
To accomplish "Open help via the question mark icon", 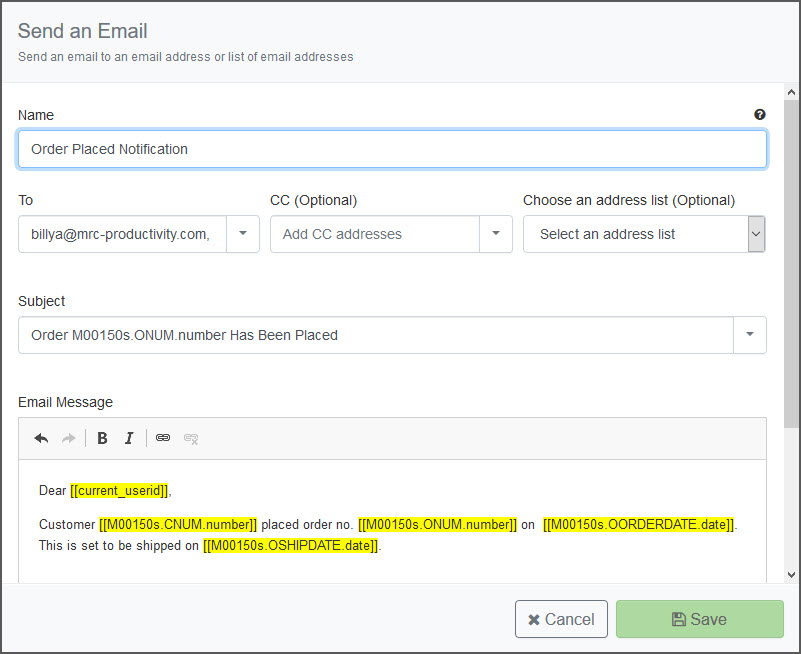I will (x=760, y=114).
